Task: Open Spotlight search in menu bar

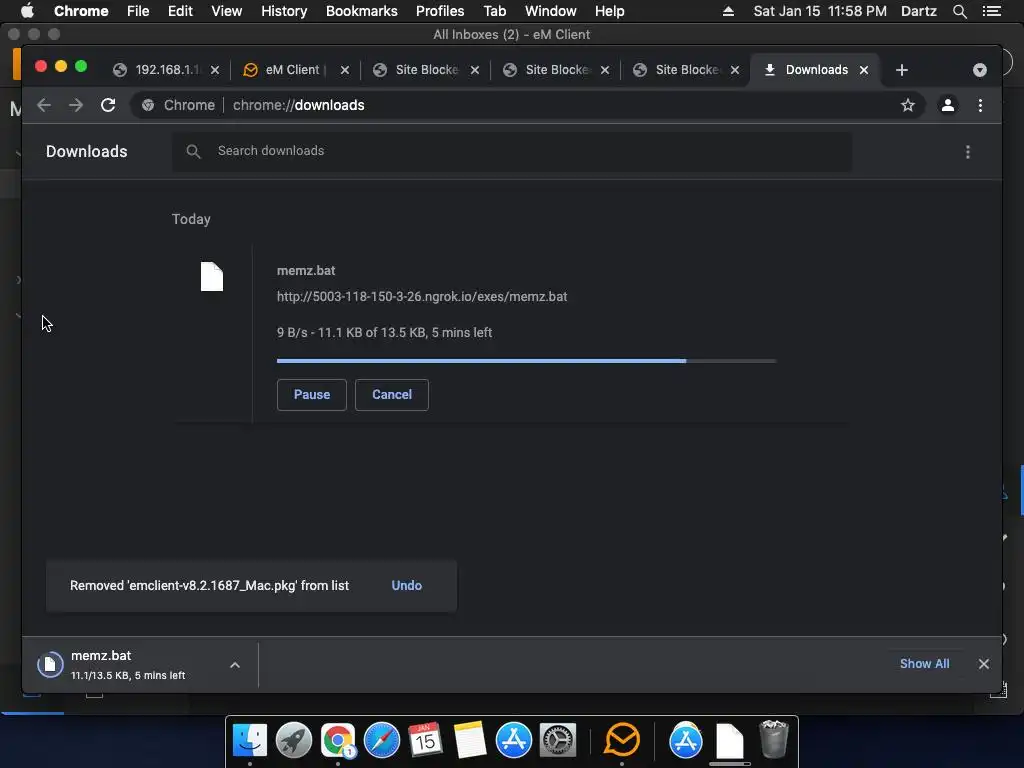Action: pos(959,11)
